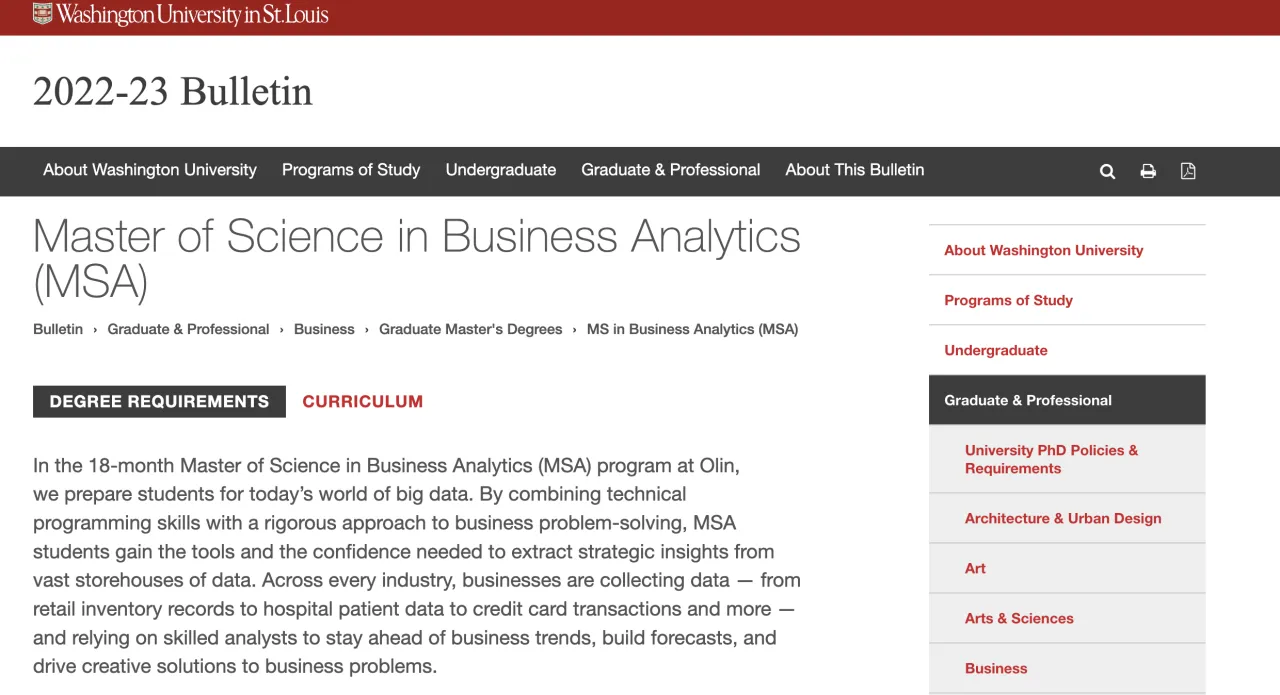The width and height of the screenshot is (1280, 695).
Task: Click the Washington University shield logo
Action: (42, 14)
